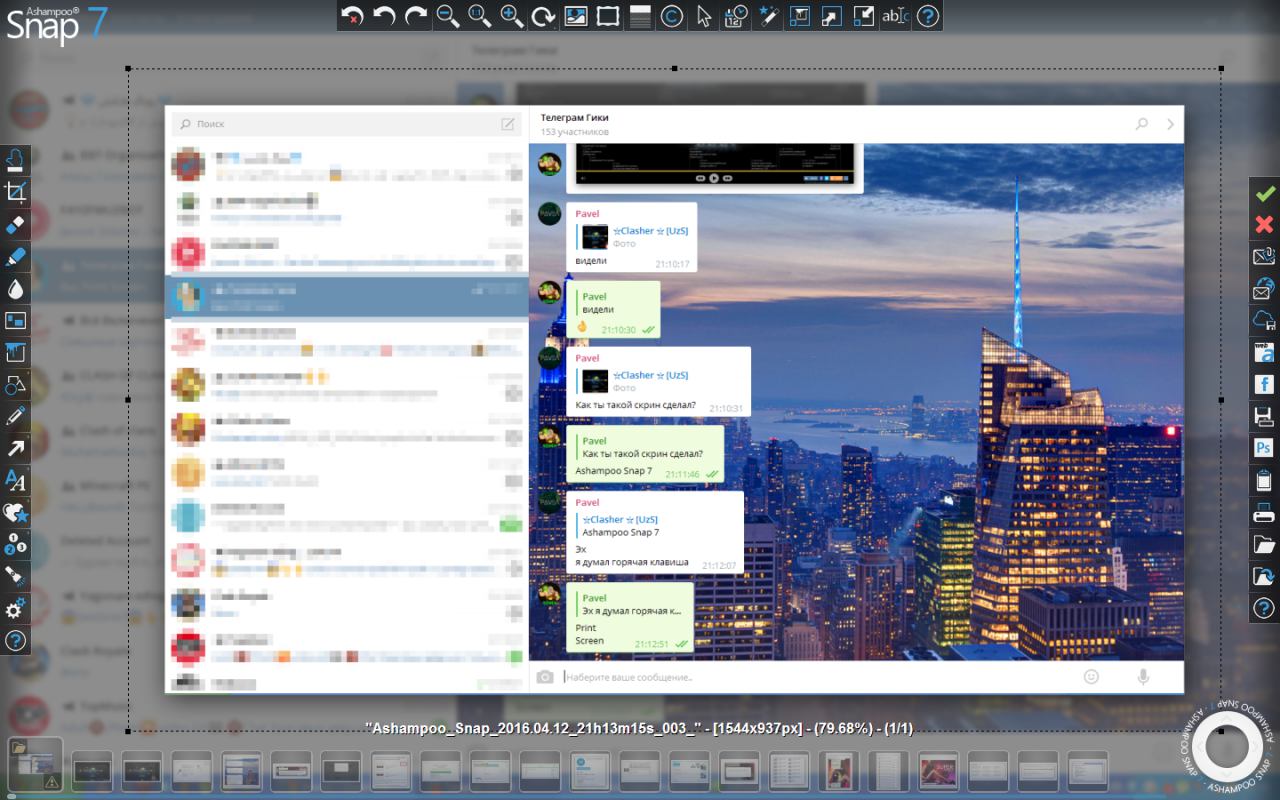Screen dimensions: 1280x800
Task: Open settings via the gears icon
Action: [16, 609]
